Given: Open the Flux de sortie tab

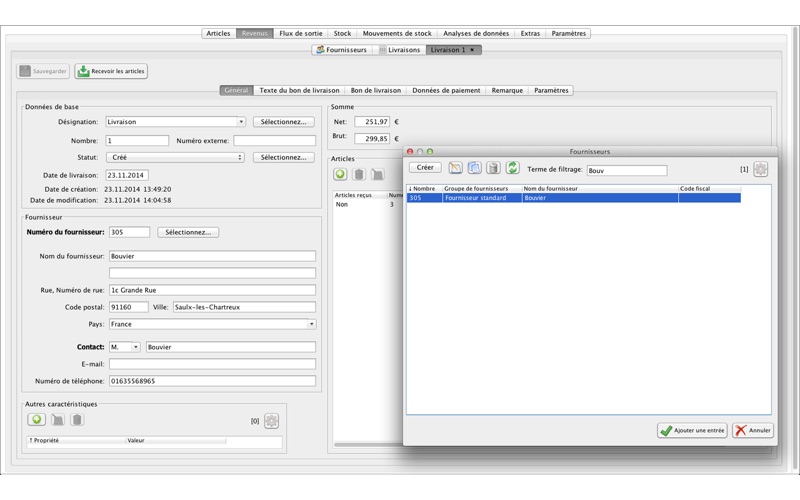Looking at the screenshot, I should click(301, 34).
